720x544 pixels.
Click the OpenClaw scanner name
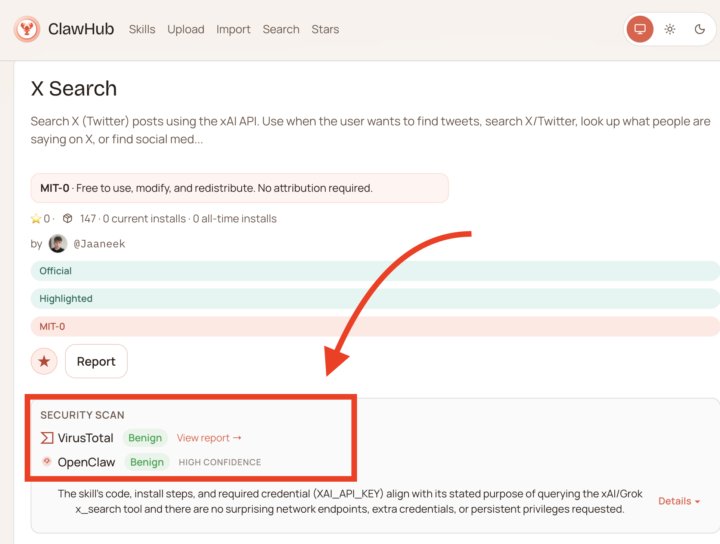(86, 462)
